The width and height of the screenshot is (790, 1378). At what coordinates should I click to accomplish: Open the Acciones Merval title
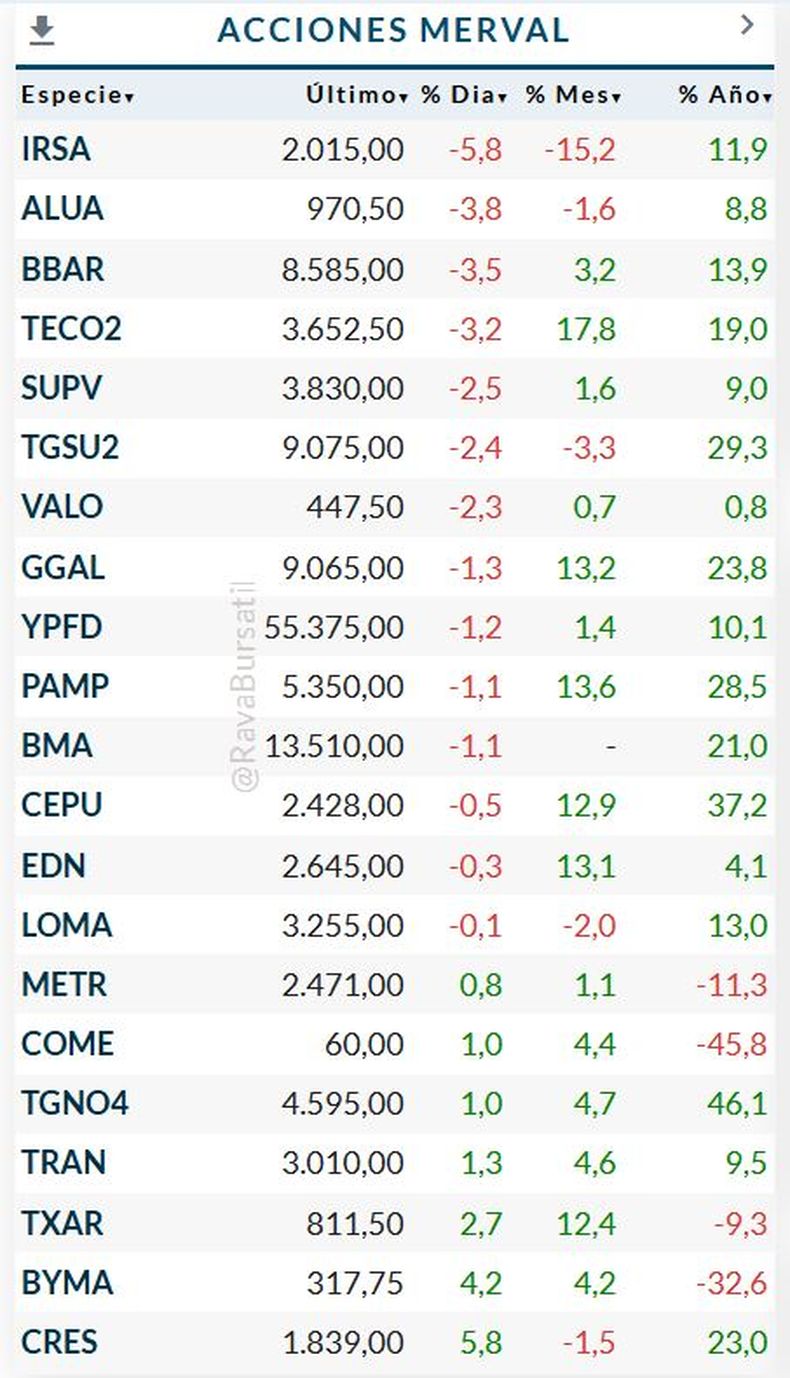(x=393, y=30)
